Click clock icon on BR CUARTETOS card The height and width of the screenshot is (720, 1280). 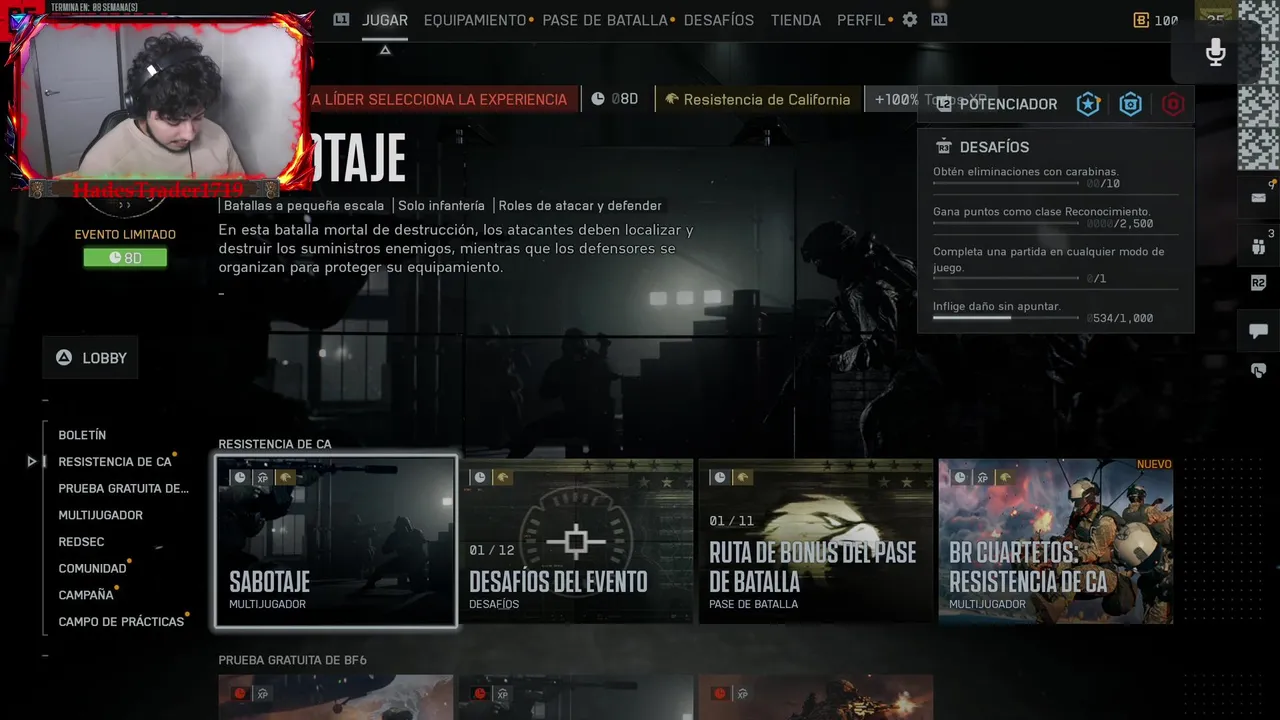pos(960,478)
